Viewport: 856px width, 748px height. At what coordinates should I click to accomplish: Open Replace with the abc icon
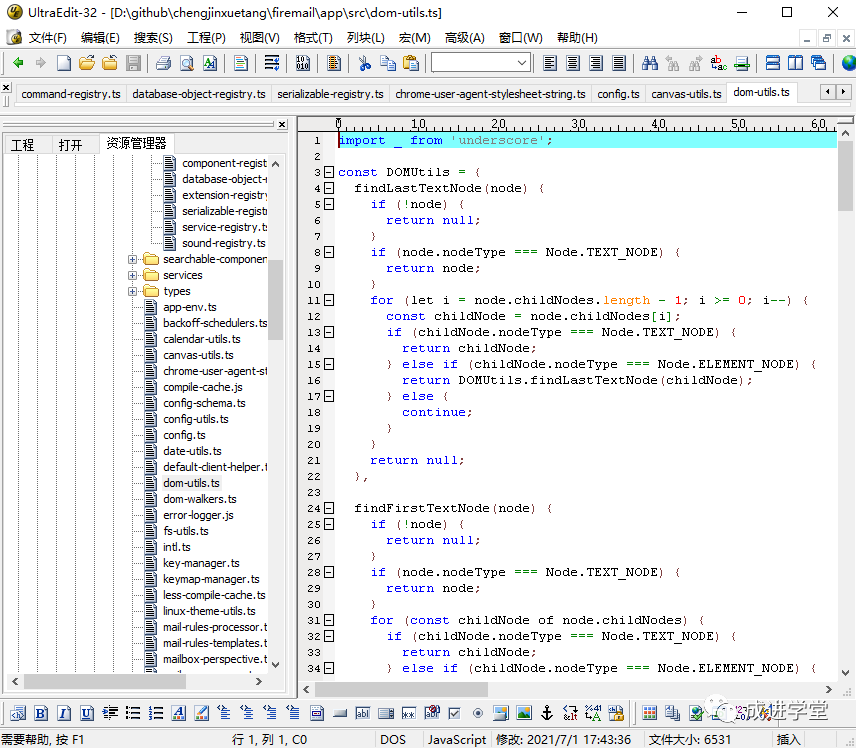[x=718, y=63]
